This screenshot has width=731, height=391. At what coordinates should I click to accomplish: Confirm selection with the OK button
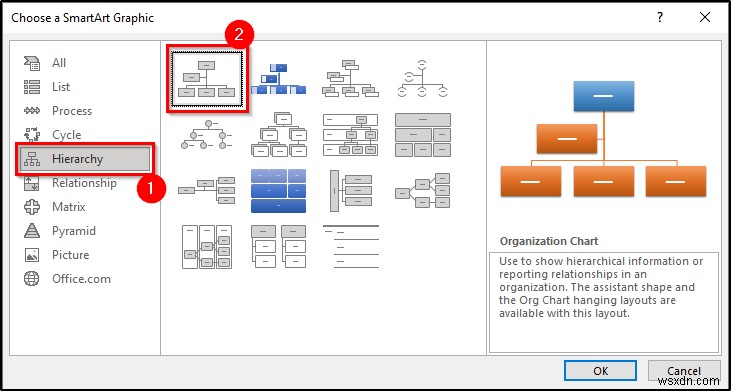click(600, 371)
